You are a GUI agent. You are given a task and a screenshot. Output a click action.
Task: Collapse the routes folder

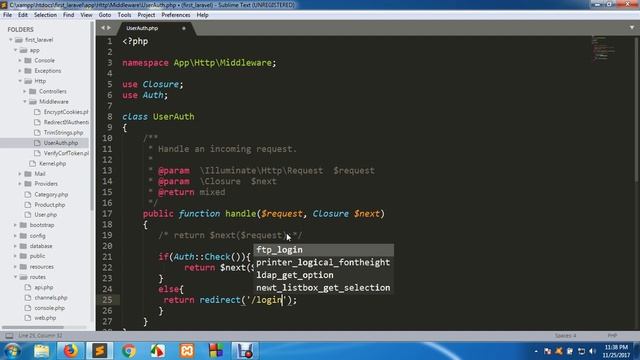coord(16,277)
